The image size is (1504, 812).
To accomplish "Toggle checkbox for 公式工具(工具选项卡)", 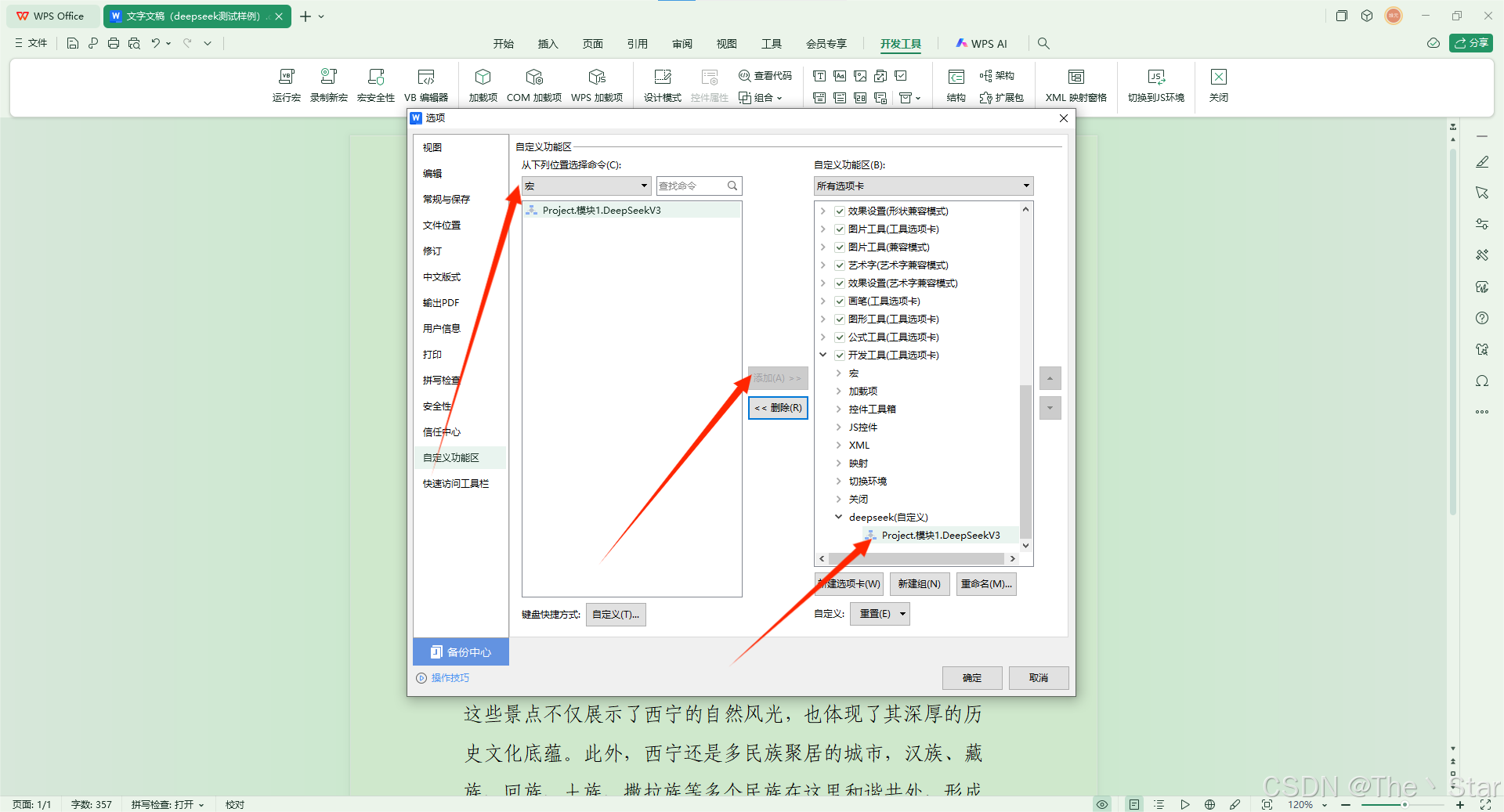I will point(840,337).
